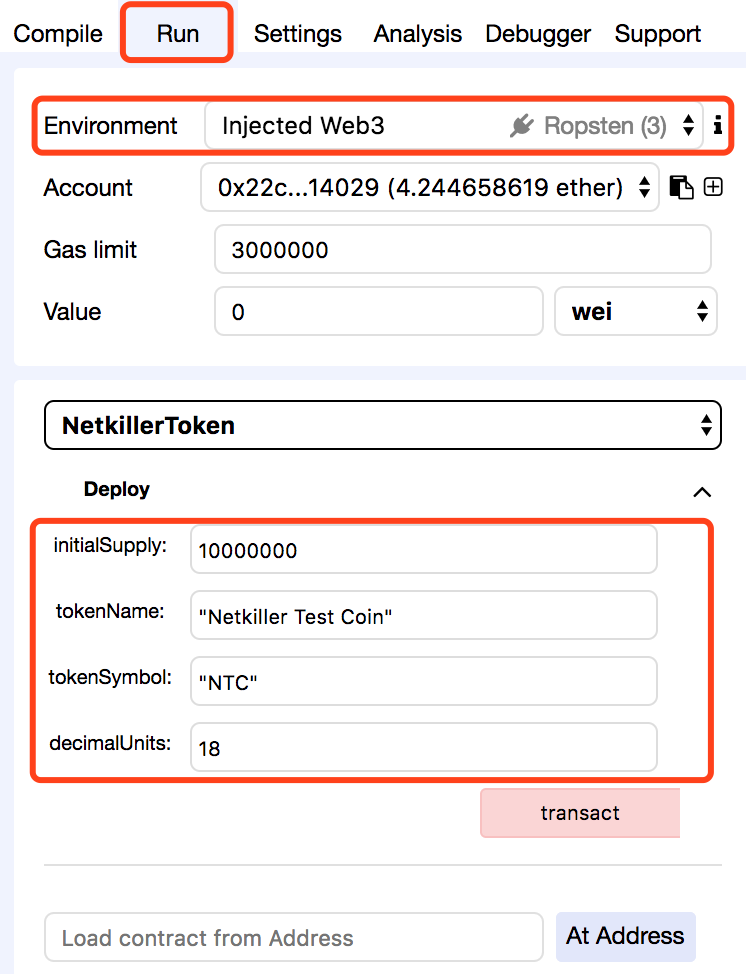Screen dimensions: 746x974
Task: Select the NetkillerToken contract dropdown
Action: (x=383, y=425)
